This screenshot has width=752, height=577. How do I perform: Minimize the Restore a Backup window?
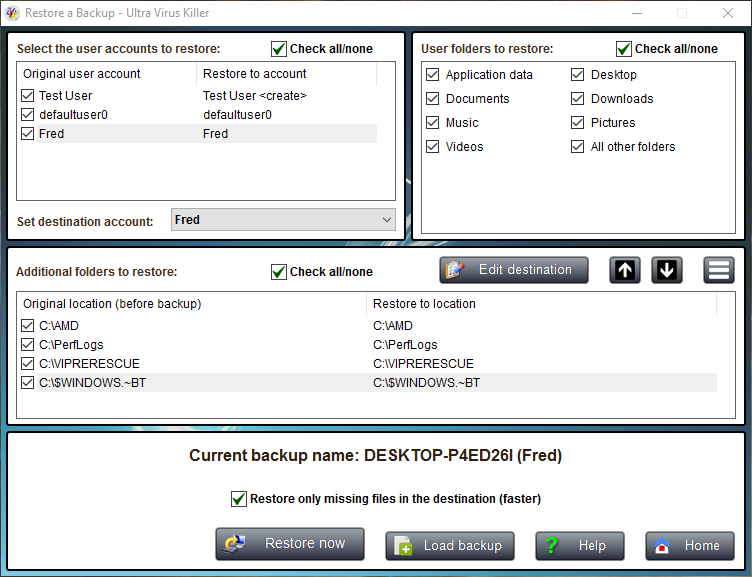pyautogui.click(x=637, y=13)
